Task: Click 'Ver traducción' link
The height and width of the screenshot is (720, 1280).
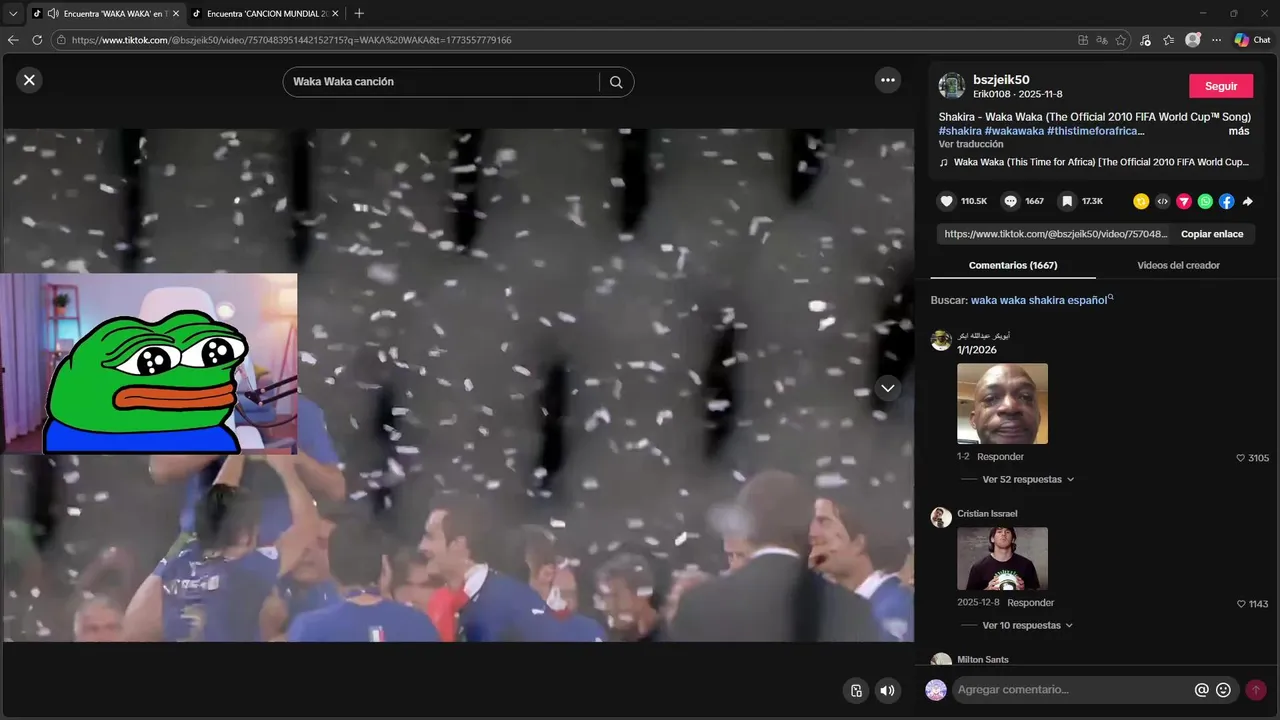Action: point(971,144)
